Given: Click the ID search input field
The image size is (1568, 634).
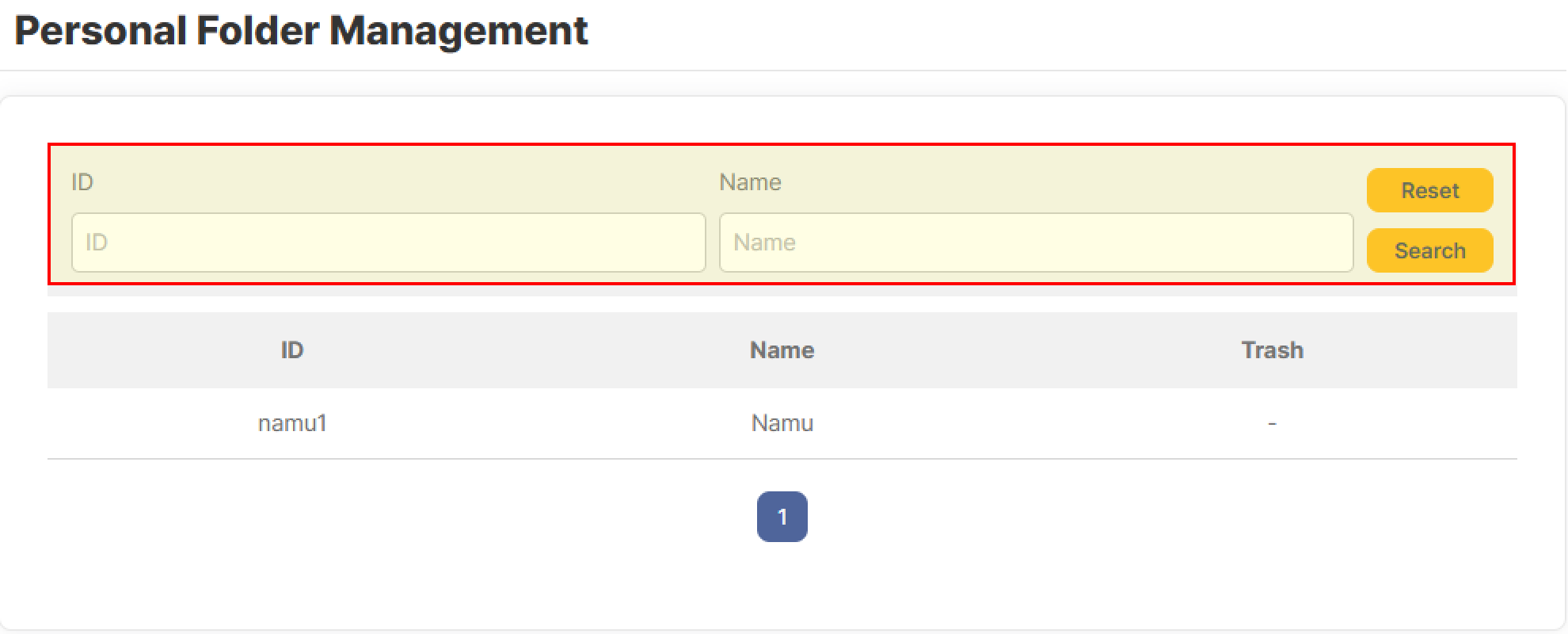Looking at the screenshot, I should pyautogui.click(x=388, y=243).
